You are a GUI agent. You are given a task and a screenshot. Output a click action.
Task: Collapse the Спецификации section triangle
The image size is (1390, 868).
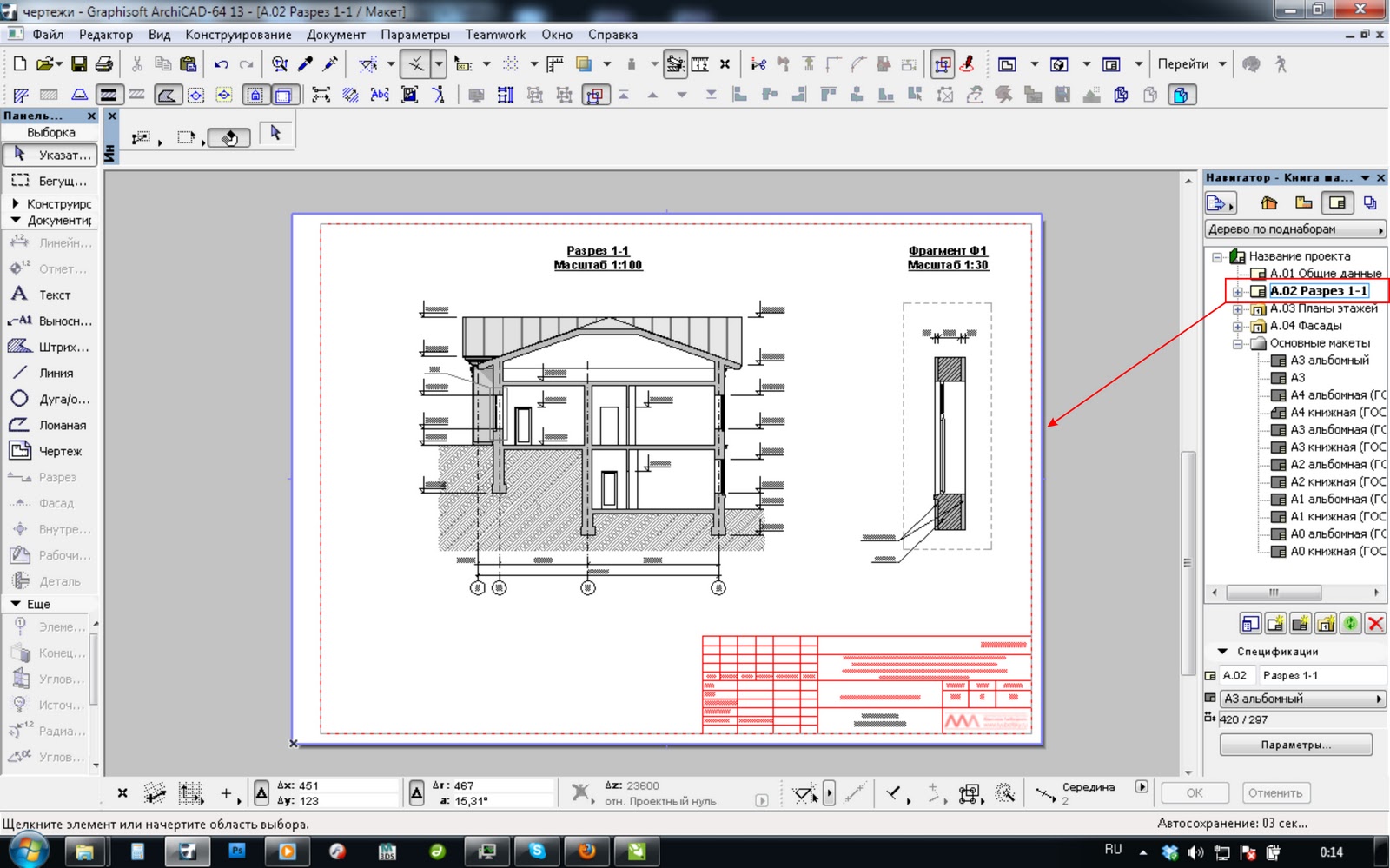[x=1222, y=651]
